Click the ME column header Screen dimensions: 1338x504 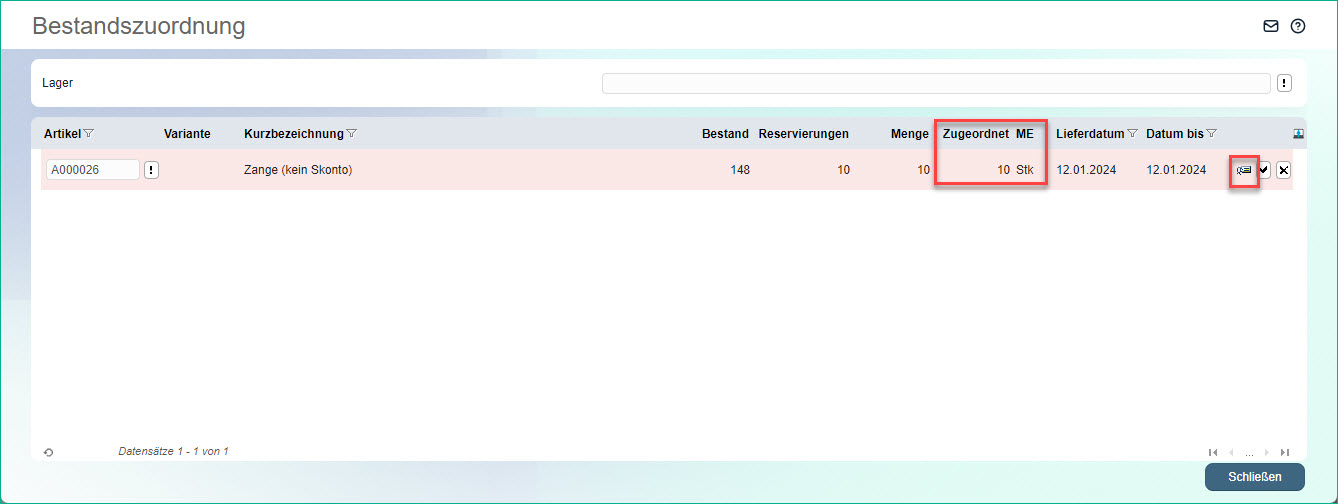pyautogui.click(x=1025, y=133)
